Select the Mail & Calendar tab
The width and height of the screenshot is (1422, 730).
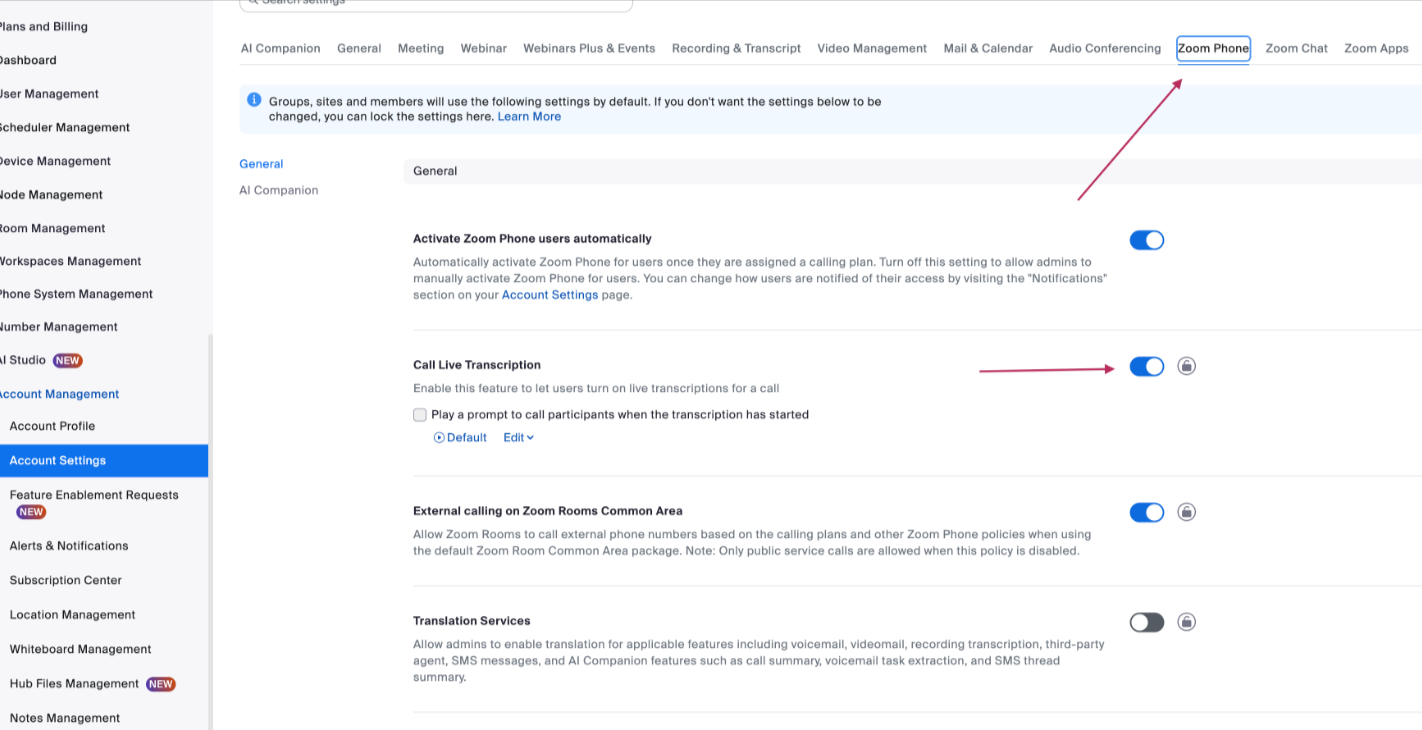pos(988,48)
